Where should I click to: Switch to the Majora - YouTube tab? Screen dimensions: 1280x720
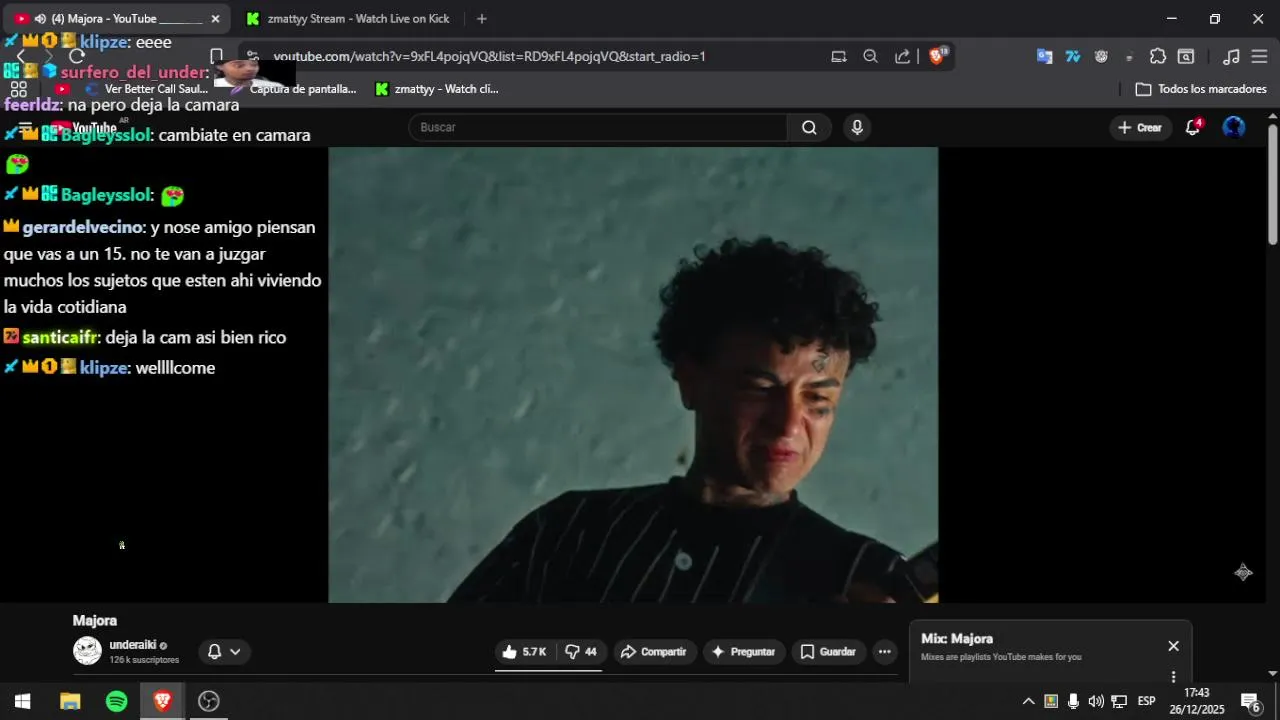(115, 19)
